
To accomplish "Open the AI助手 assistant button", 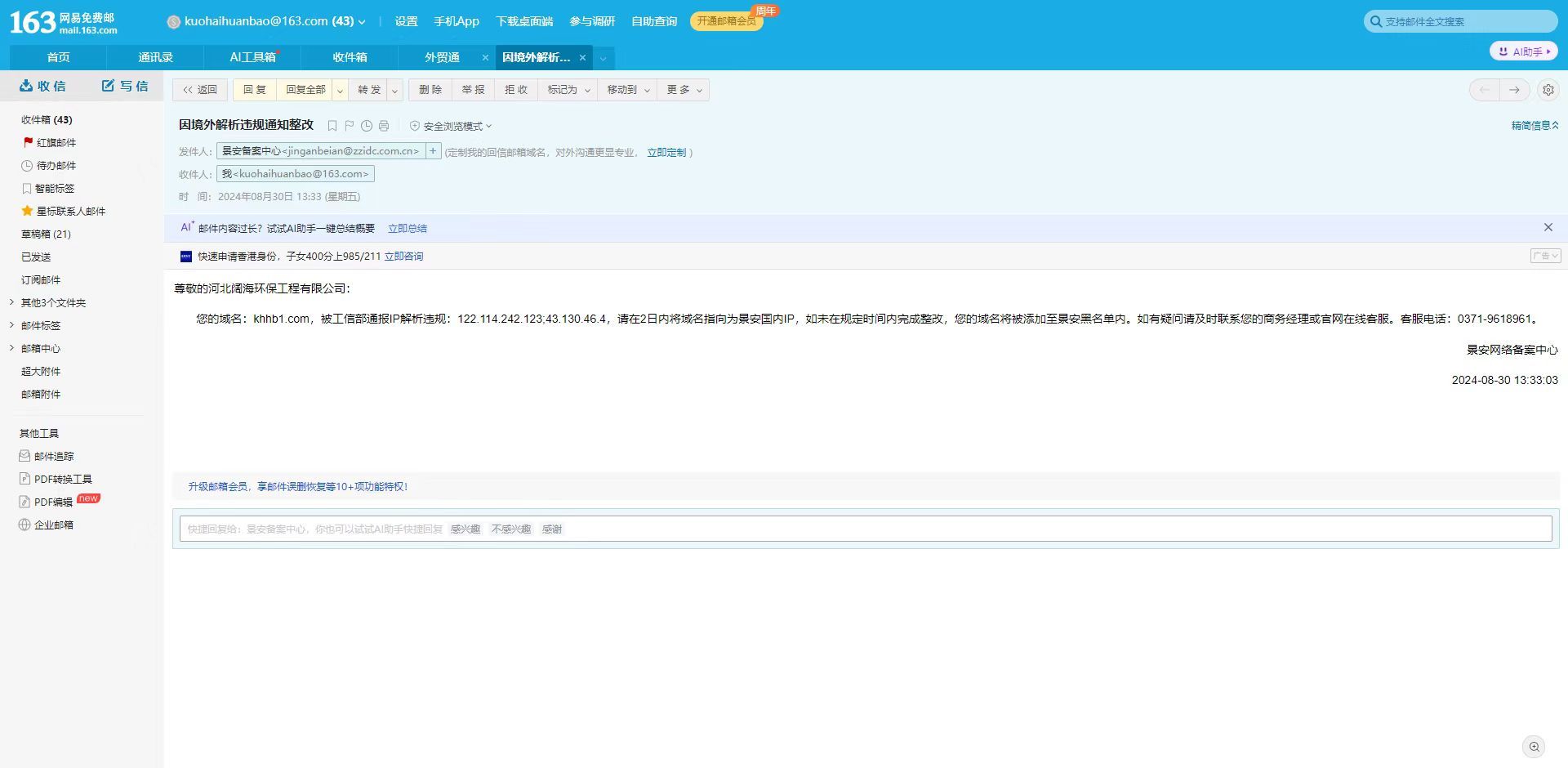I will pyautogui.click(x=1524, y=51).
